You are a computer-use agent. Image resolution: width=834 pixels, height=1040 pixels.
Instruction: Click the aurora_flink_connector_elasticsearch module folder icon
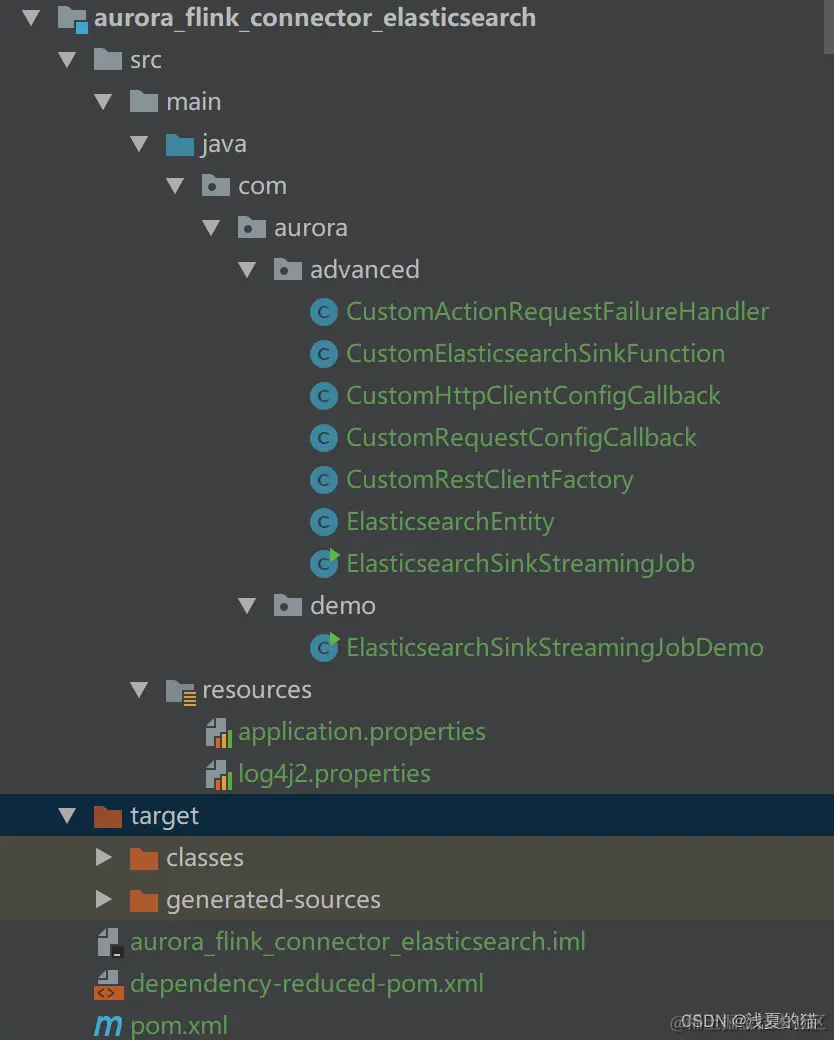tap(72, 19)
